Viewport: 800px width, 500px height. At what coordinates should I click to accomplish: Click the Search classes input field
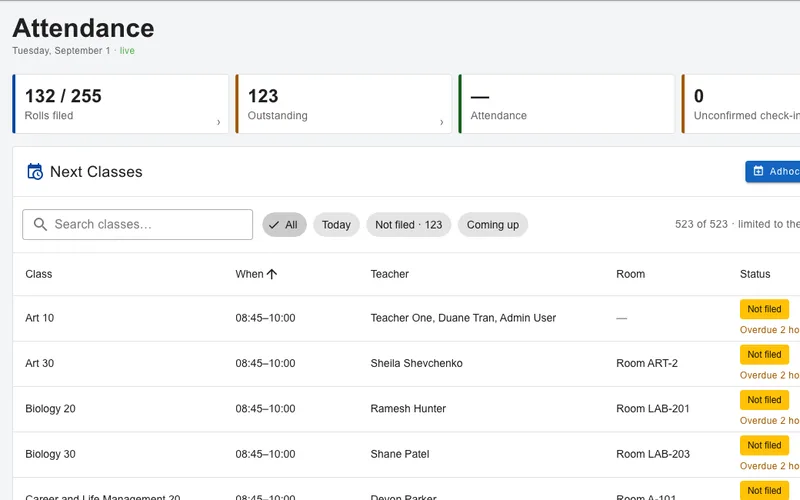click(137, 224)
